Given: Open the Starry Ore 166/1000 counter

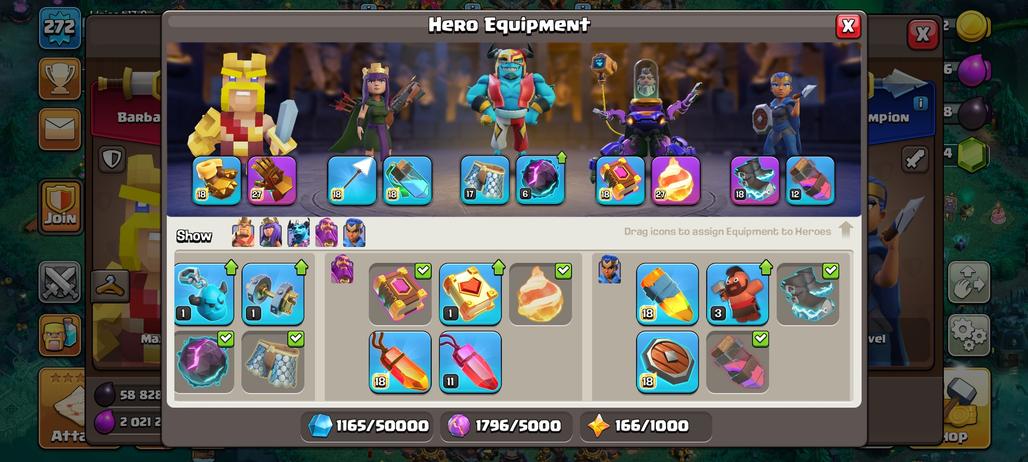Looking at the screenshot, I should (646, 426).
